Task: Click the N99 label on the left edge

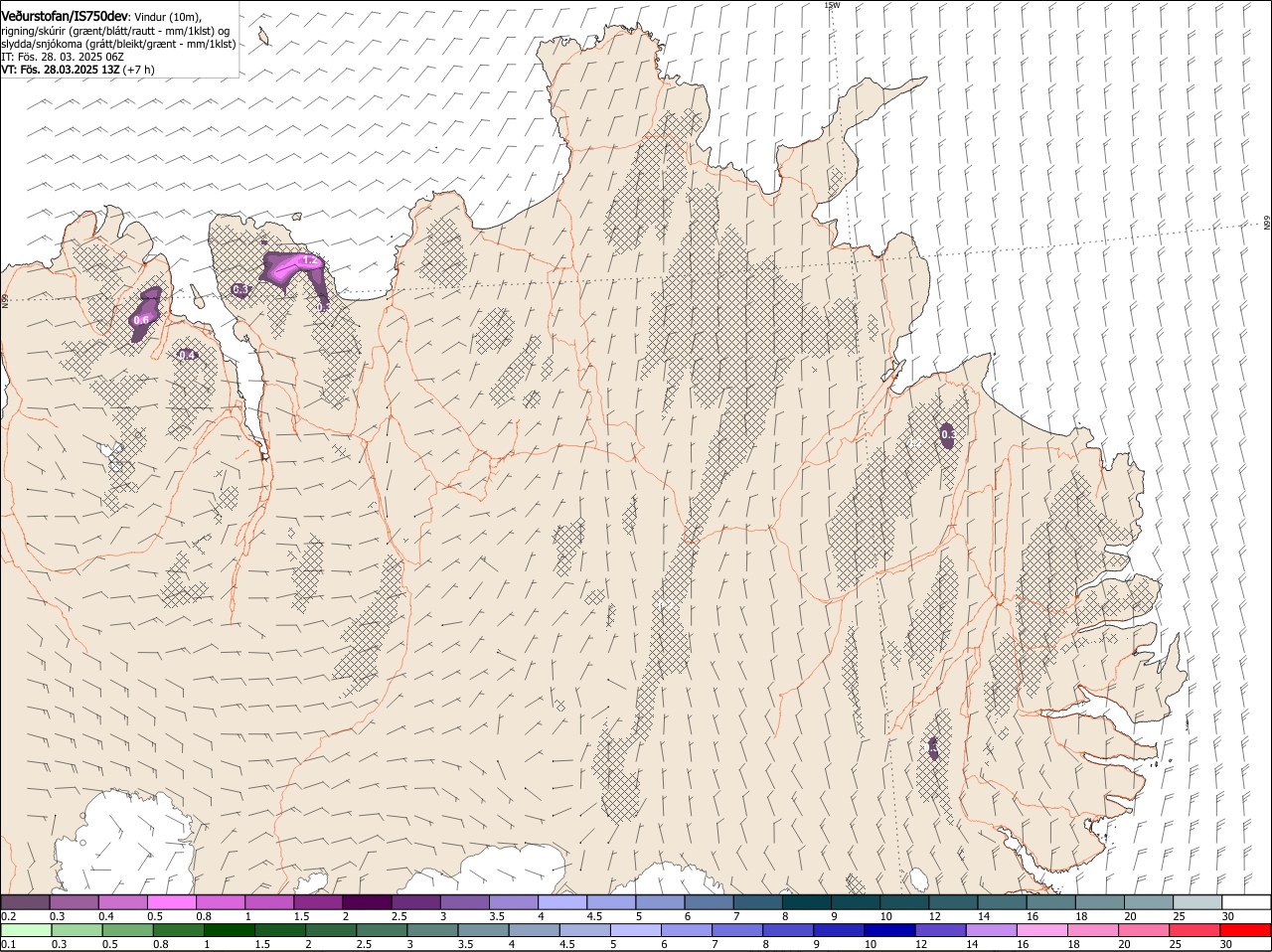Action: [x=5, y=300]
